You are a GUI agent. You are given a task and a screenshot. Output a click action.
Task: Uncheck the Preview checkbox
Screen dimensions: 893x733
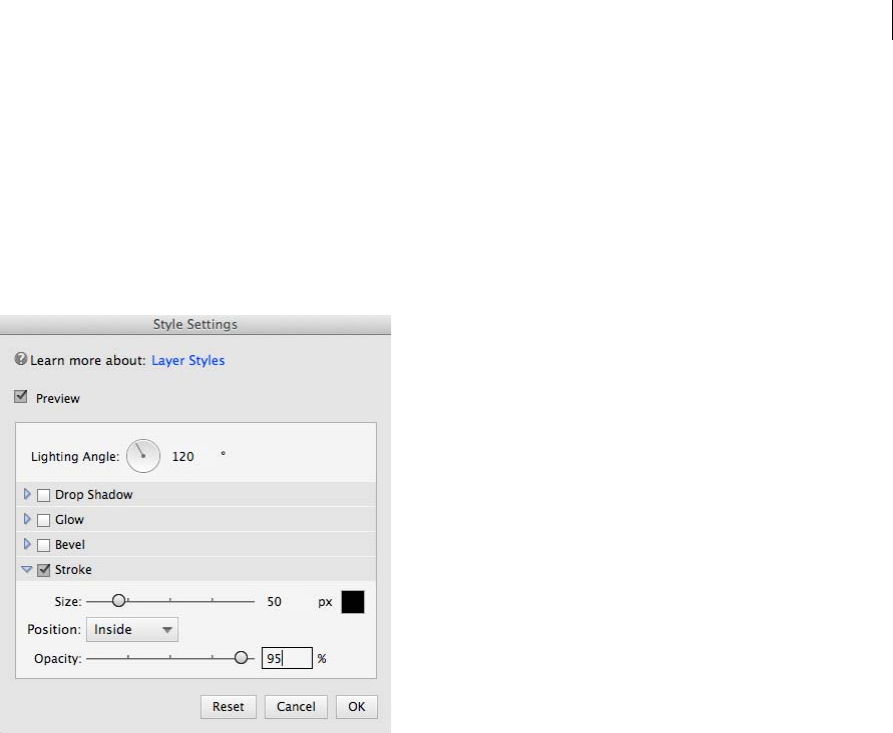(x=21, y=396)
